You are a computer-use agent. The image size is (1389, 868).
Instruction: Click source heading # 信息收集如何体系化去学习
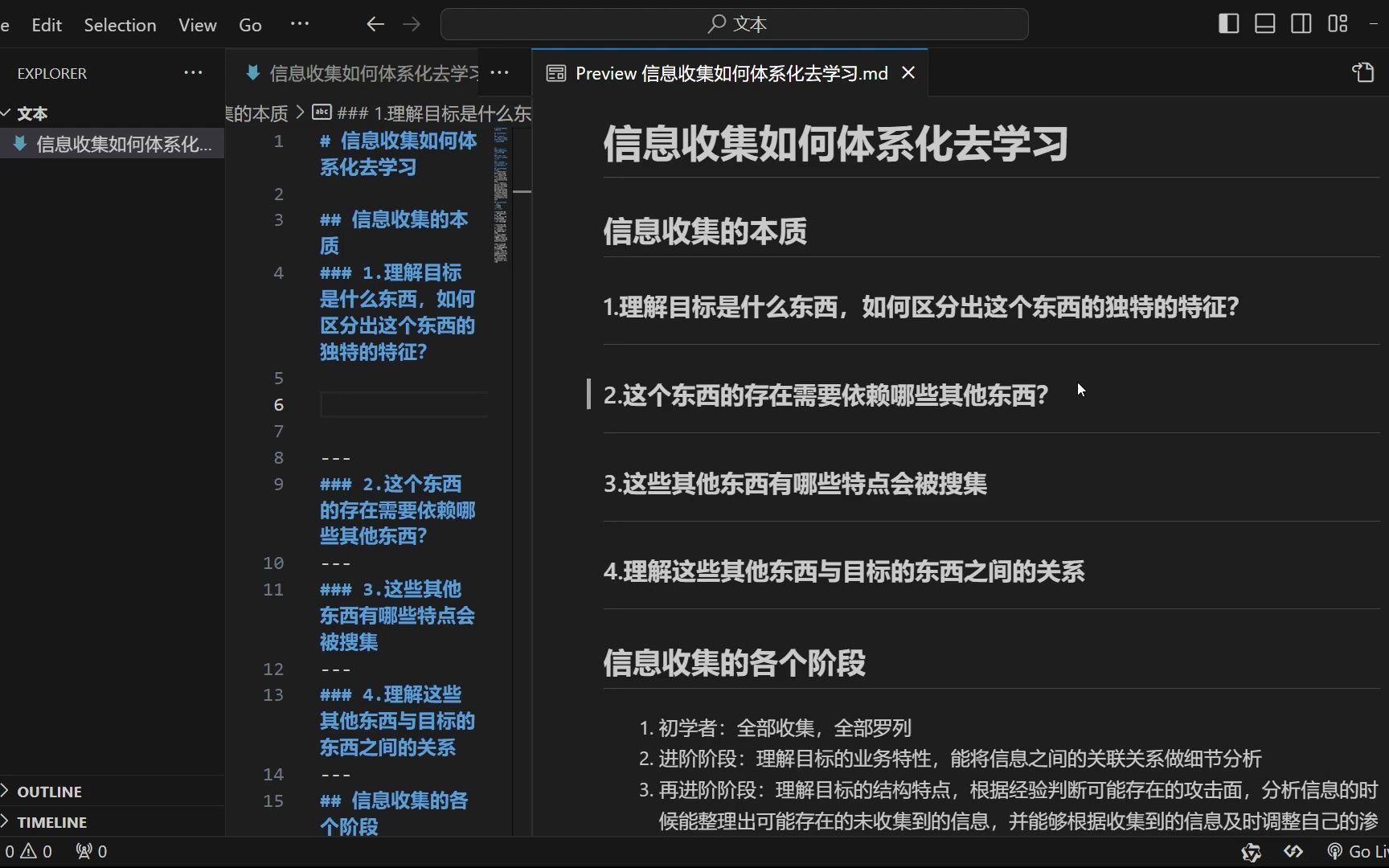(399, 154)
